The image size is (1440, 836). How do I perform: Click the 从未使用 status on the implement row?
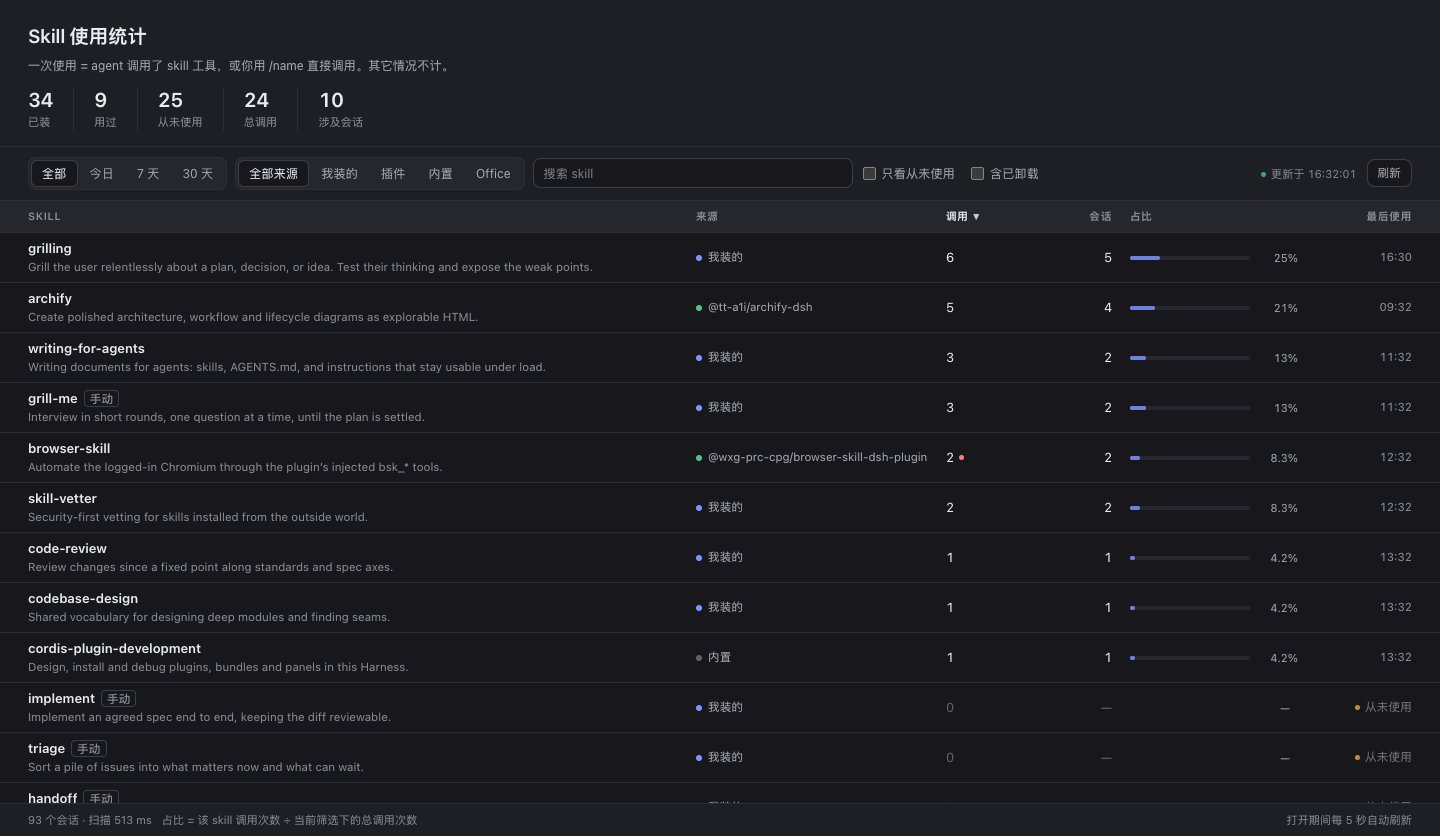[1383, 707]
